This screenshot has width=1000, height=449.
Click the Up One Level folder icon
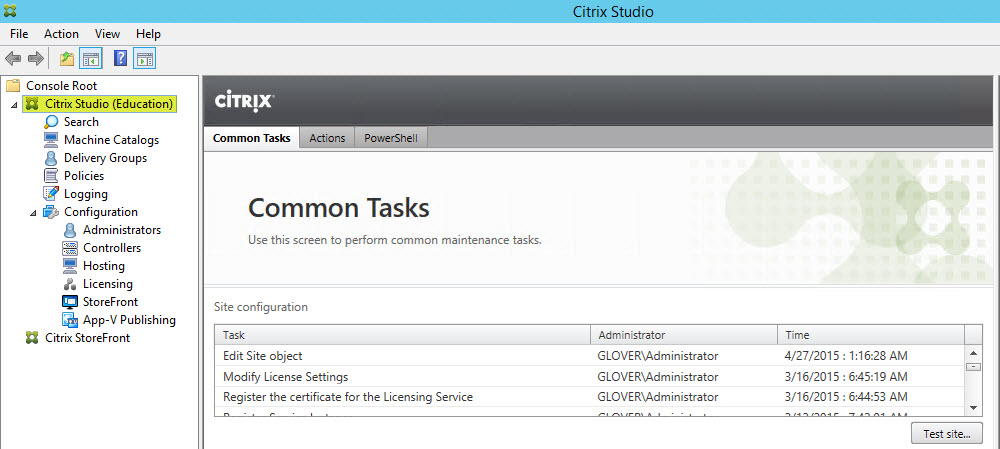[x=67, y=59]
